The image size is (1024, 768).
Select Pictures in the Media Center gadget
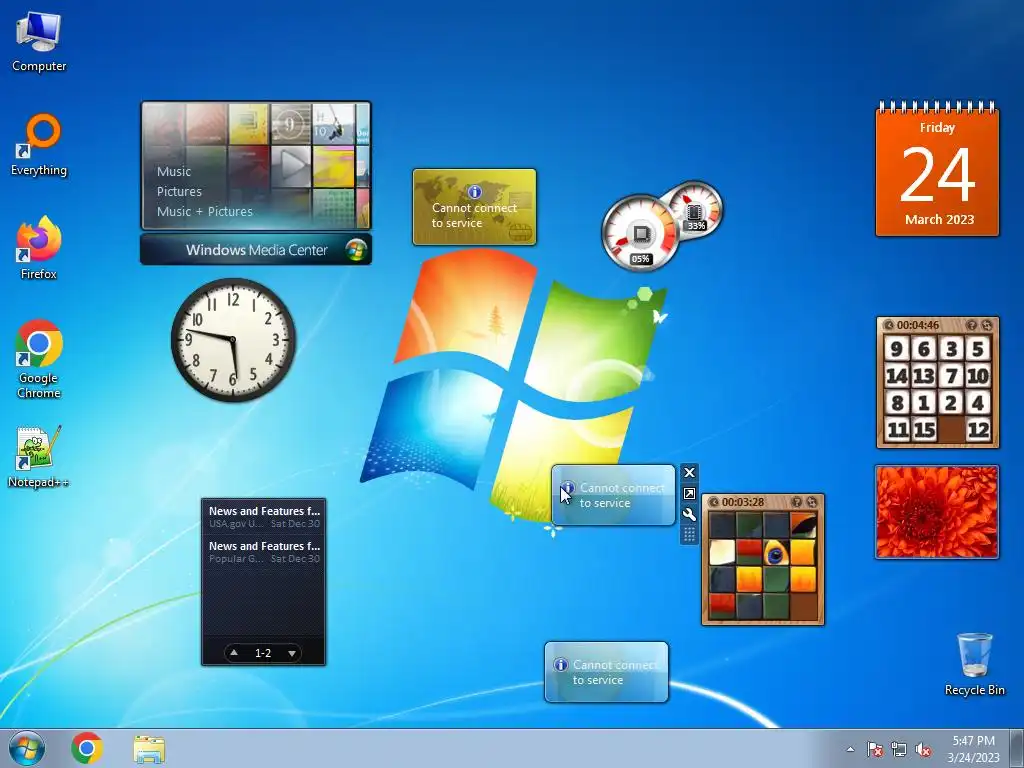[x=179, y=191]
